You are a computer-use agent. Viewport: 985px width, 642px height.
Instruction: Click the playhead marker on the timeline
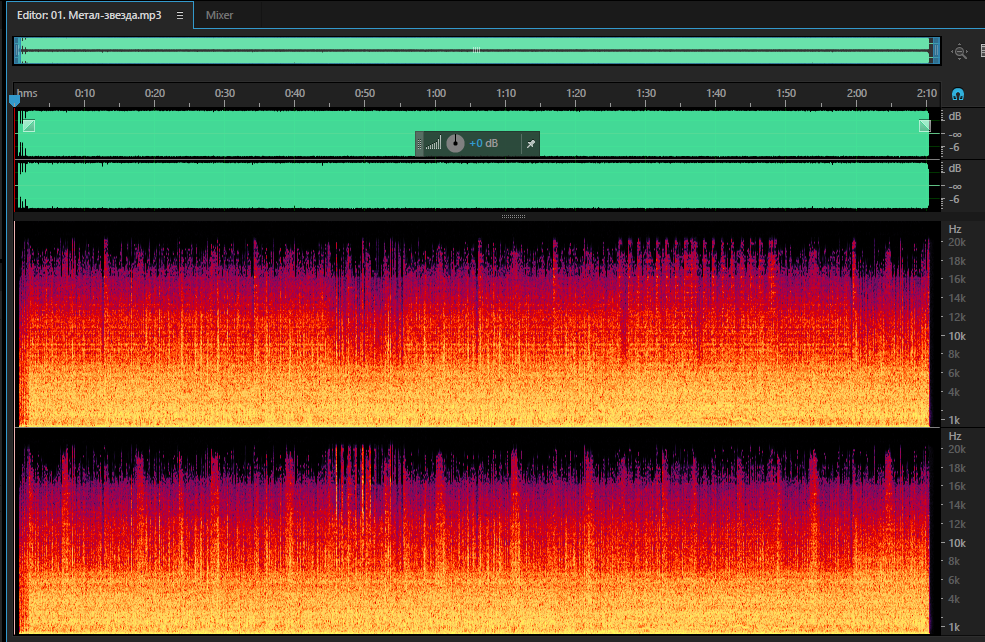[x=14, y=101]
